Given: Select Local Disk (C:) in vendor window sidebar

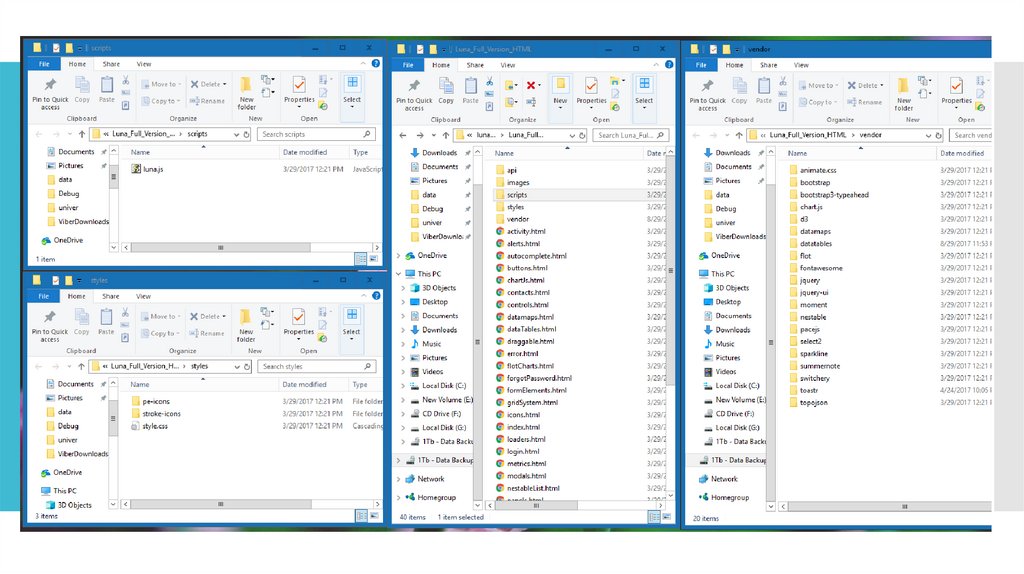Looking at the screenshot, I should pos(737,386).
